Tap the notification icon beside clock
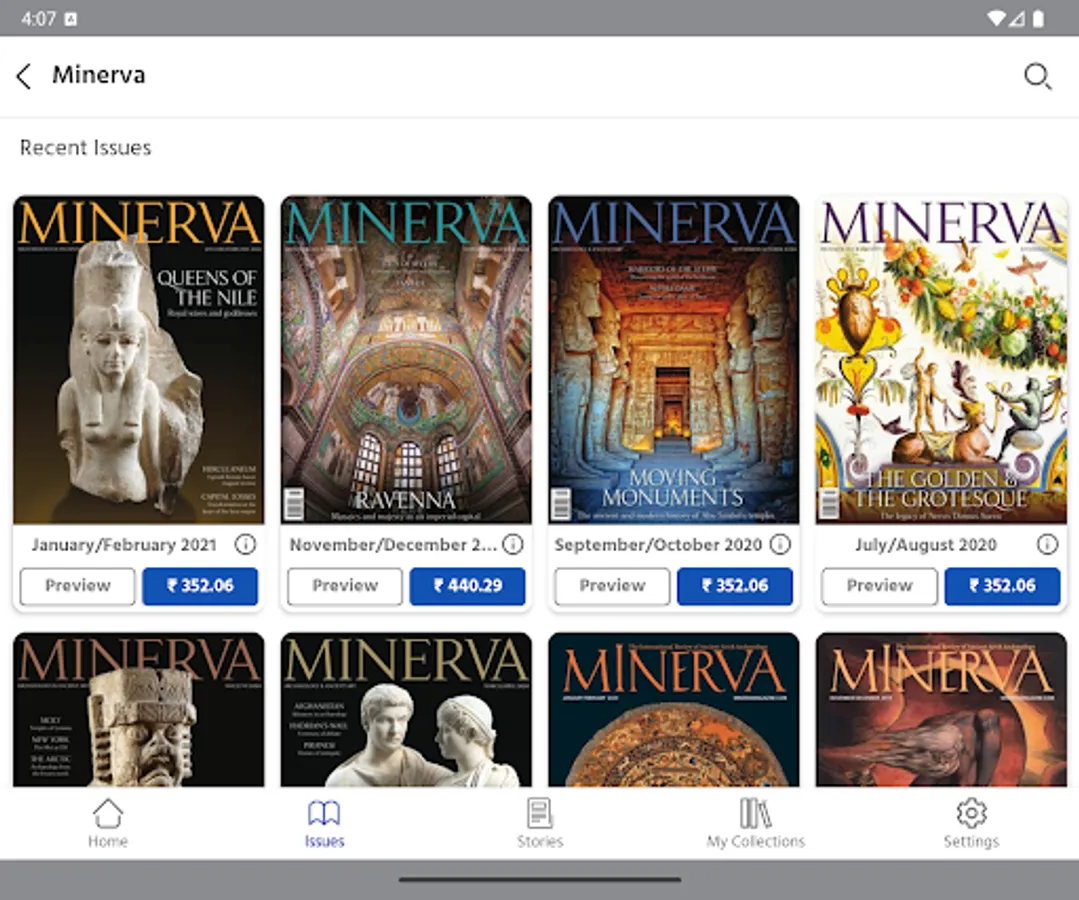Viewport: 1079px width, 900px height. point(71,19)
